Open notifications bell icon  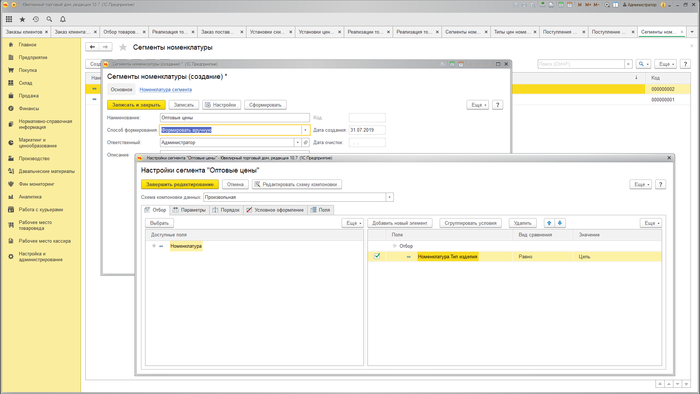coord(63,19)
